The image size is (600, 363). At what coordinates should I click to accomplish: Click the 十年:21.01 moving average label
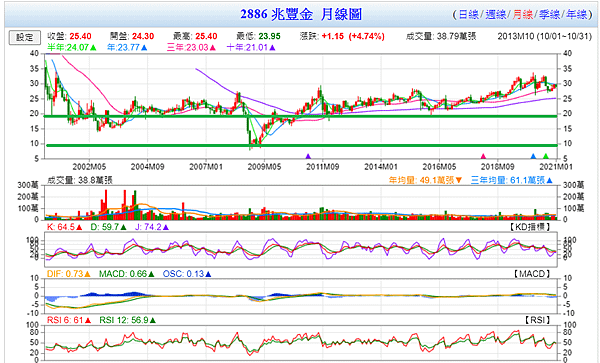tap(251, 48)
